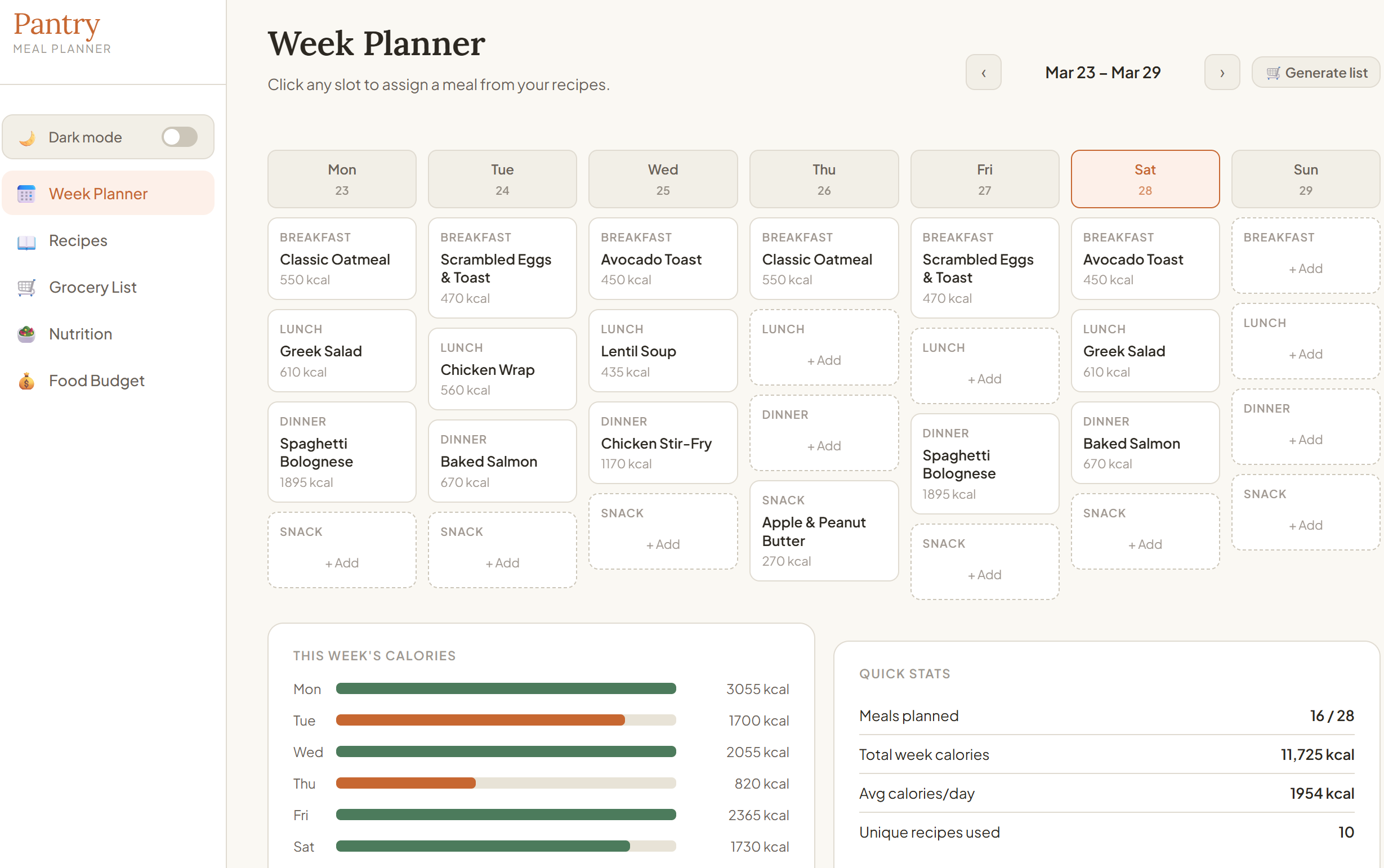Viewport: 1384px width, 868px height.
Task: Advance to the next week with the right chevron
Action: point(1222,72)
